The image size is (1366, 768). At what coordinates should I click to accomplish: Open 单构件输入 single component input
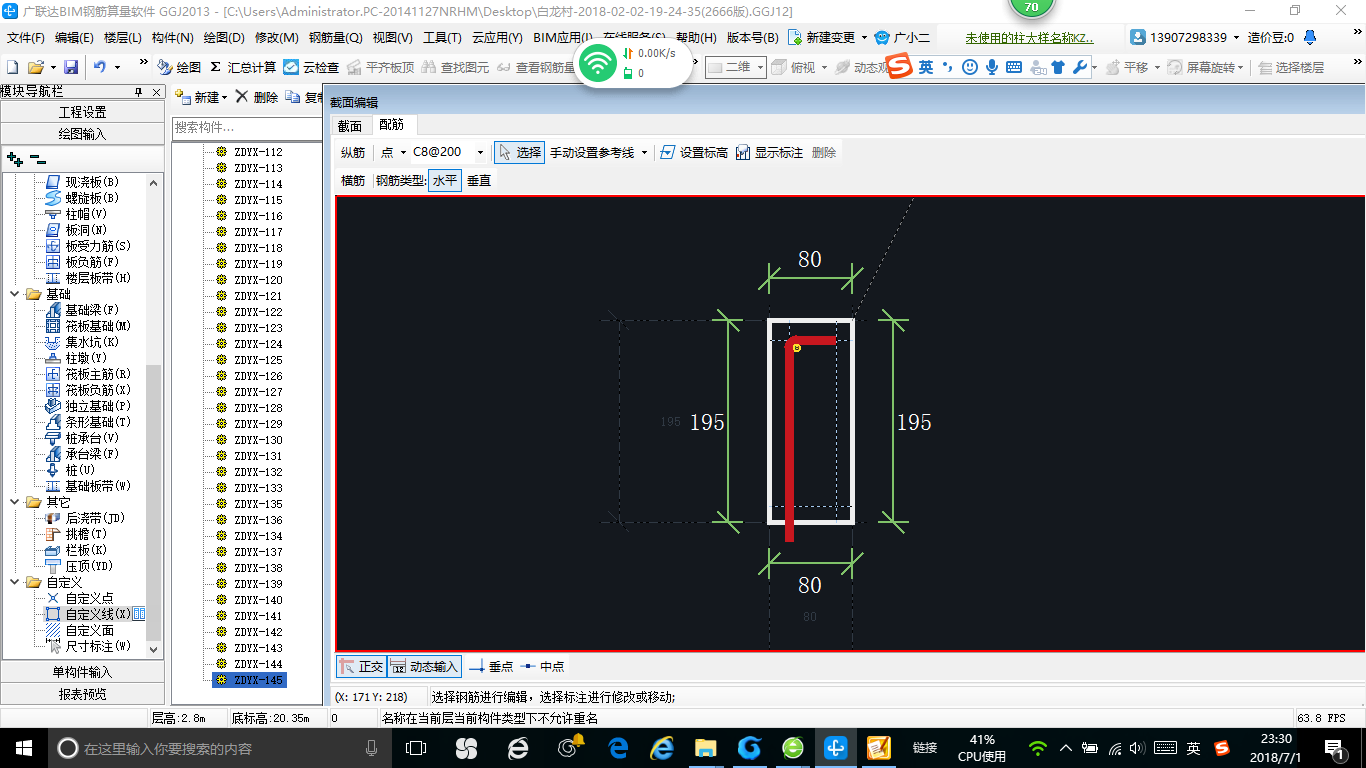click(x=82, y=672)
